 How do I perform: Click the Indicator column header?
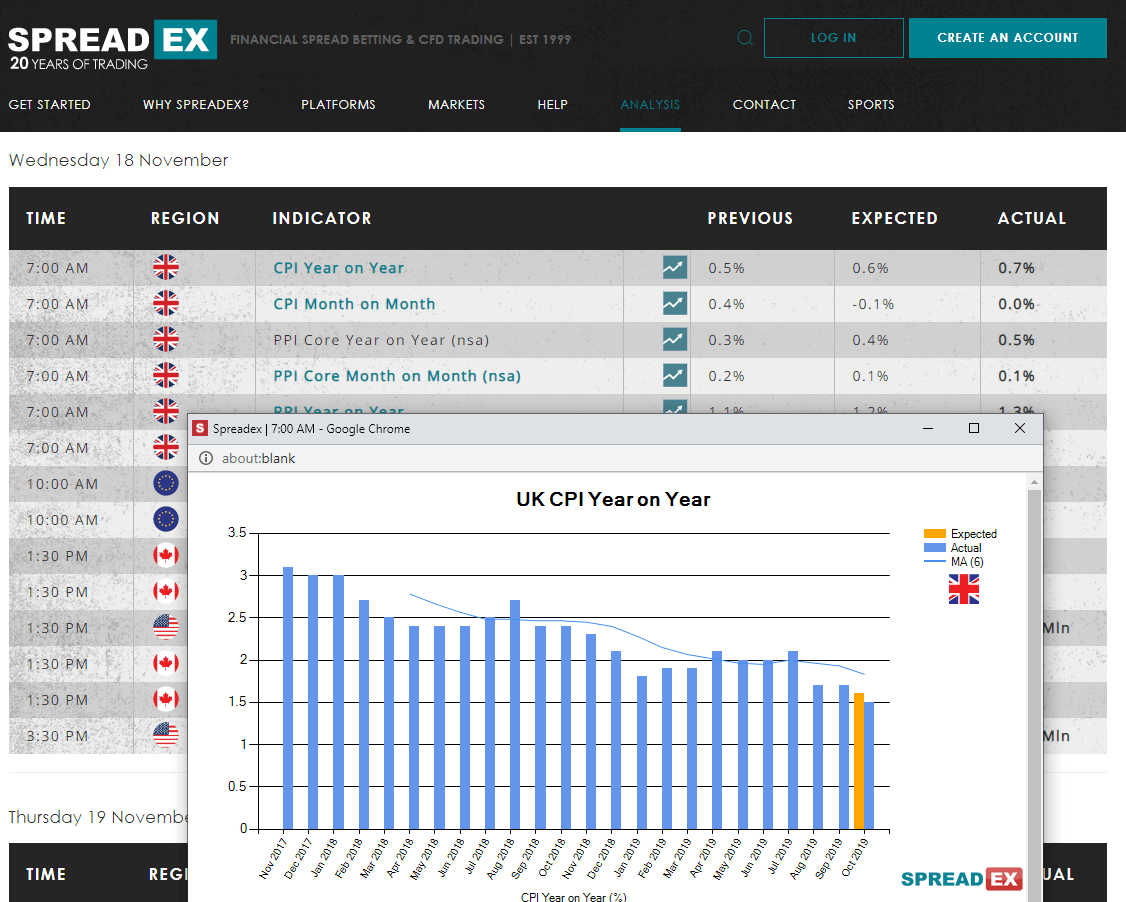coord(322,218)
